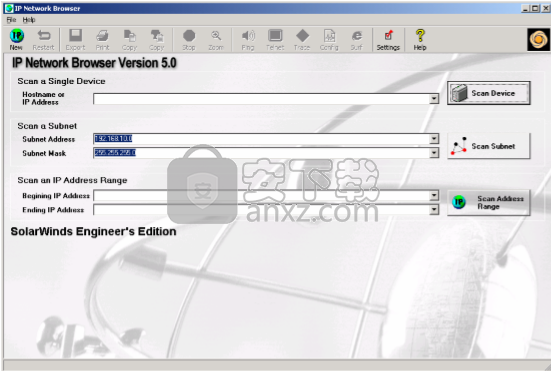
Task: Click the Scan Subnet button
Action: tap(488, 146)
